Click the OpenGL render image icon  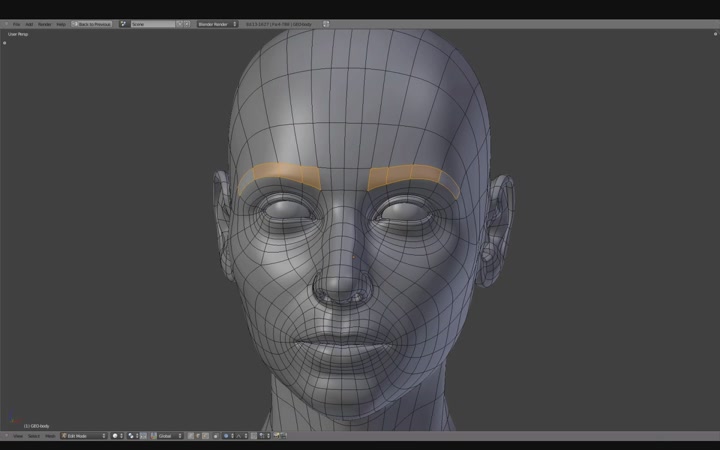point(276,436)
